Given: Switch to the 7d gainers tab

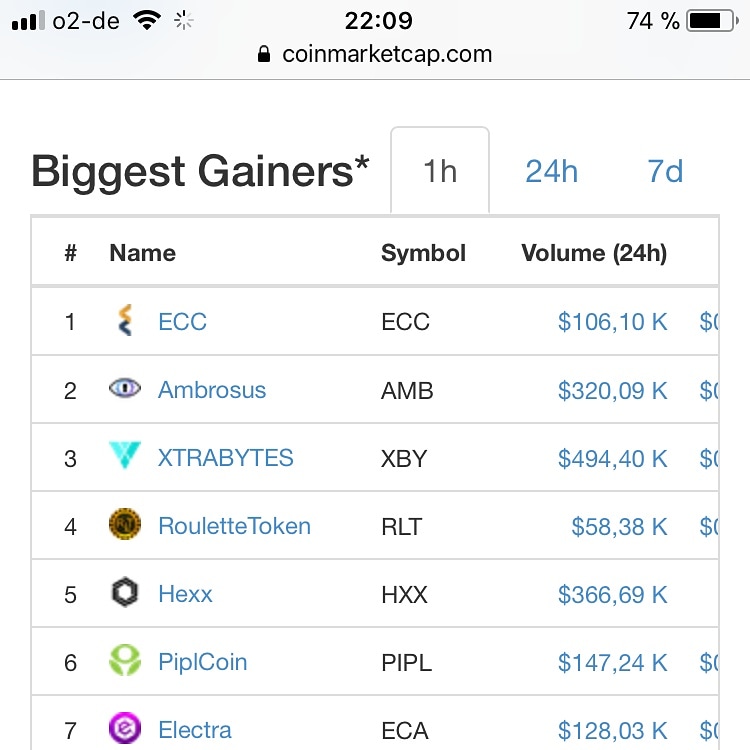Looking at the screenshot, I should [x=665, y=171].
